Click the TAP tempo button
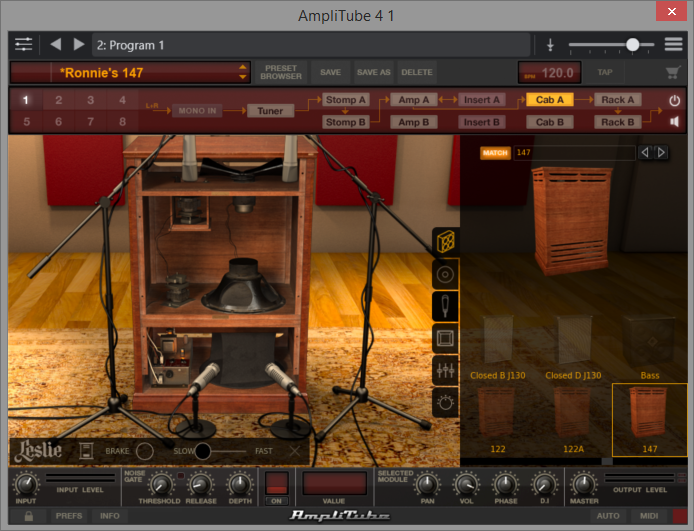This screenshot has height=531, width=694. (x=605, y=72)
